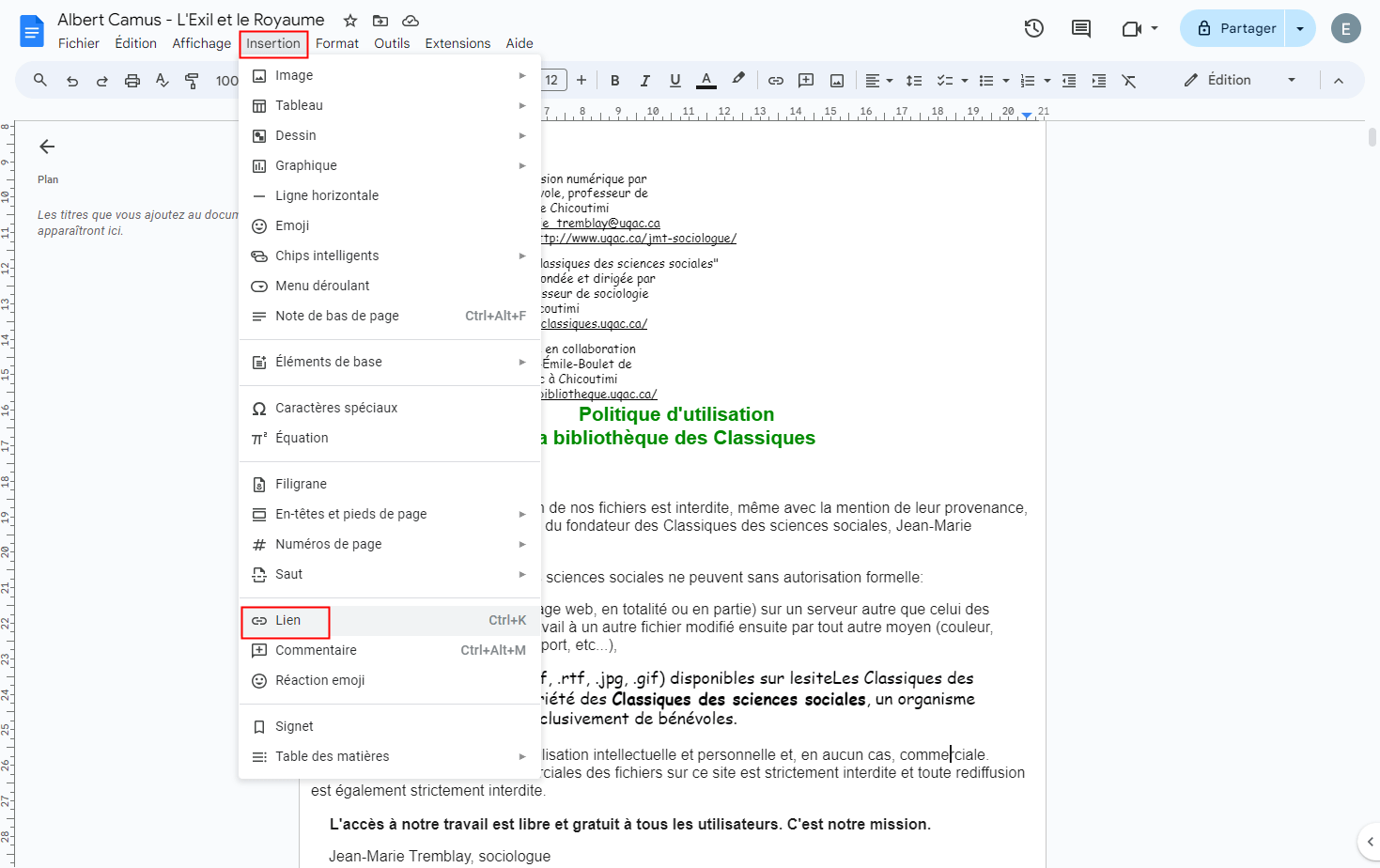Open the Format menu

pyautogui.click(x=337, y=43)
